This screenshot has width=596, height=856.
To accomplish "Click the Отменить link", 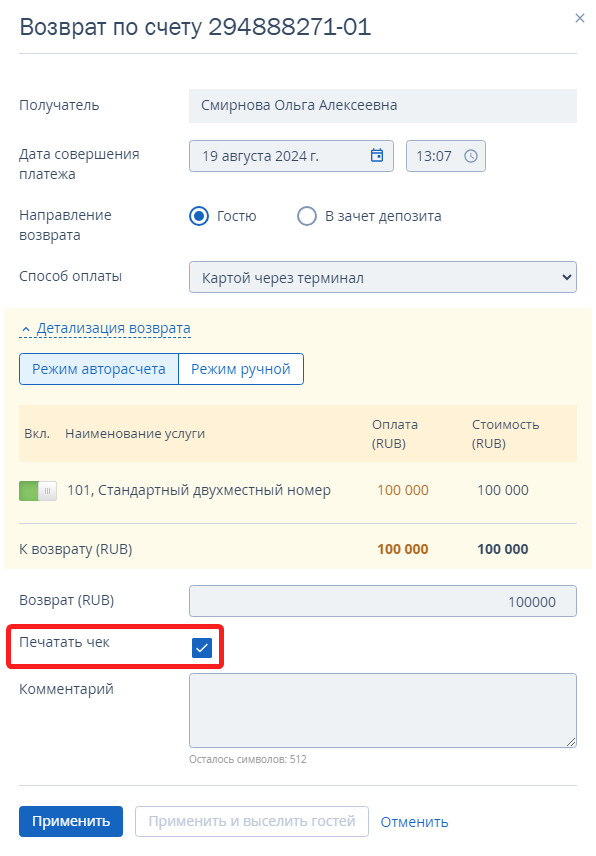I will [414, 822].
